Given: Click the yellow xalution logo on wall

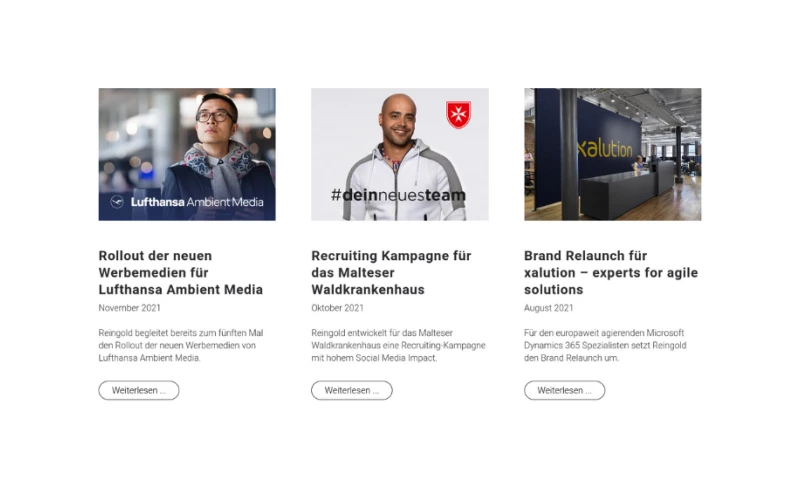Looking at the screenshot, I should [x=605, y=149].
